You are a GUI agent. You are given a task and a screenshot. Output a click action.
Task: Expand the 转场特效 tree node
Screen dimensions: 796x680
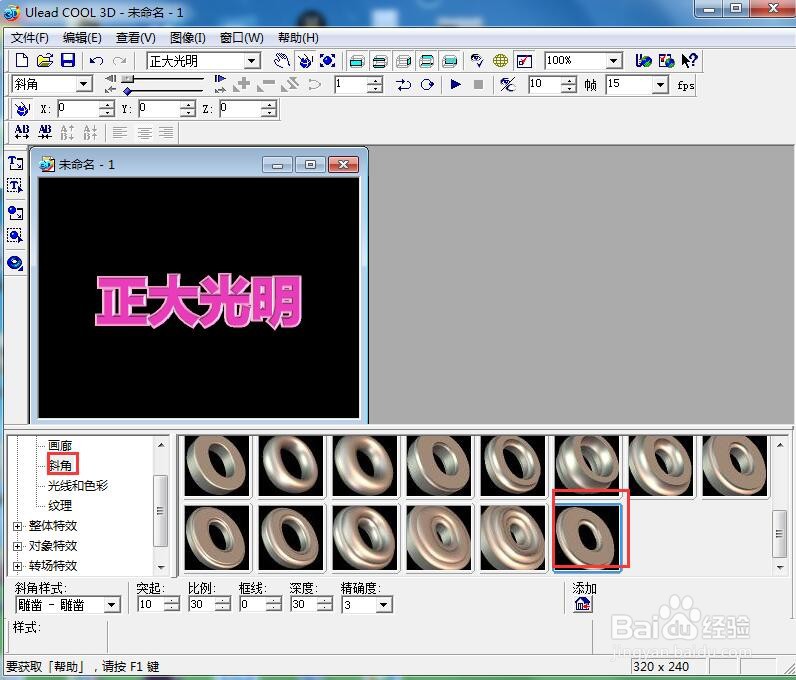pos(17,566)
